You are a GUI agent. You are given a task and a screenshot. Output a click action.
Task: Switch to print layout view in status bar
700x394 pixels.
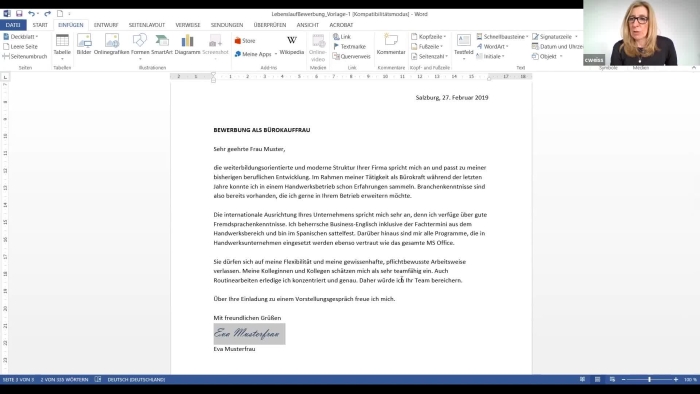(597, 379)
